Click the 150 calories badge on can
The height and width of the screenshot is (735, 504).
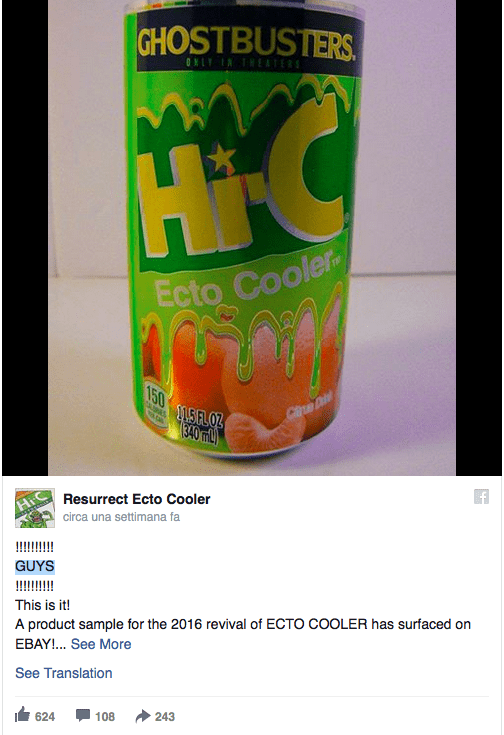click(x=155, y=405)
